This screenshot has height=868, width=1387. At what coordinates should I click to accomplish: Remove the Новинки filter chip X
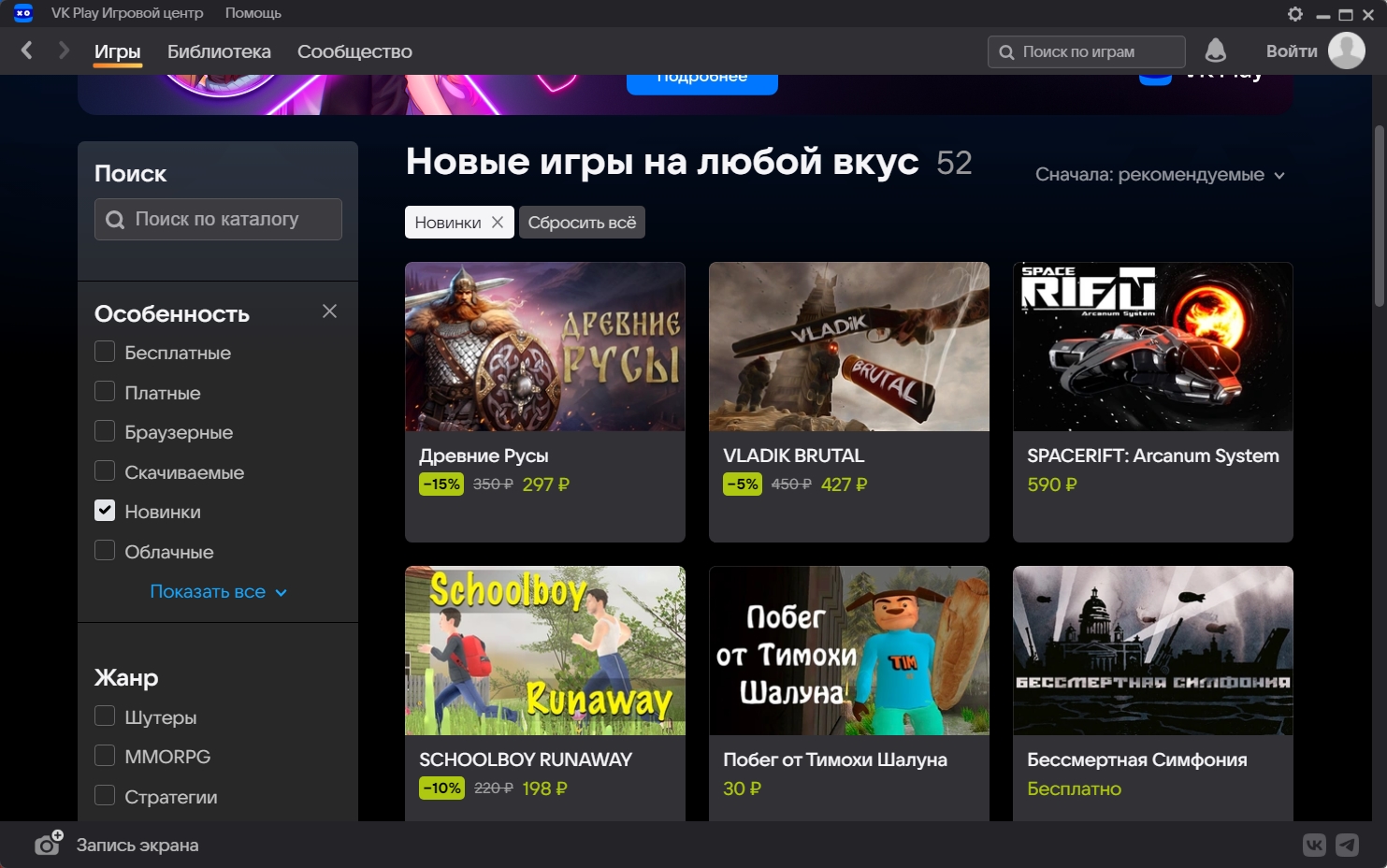498,222
